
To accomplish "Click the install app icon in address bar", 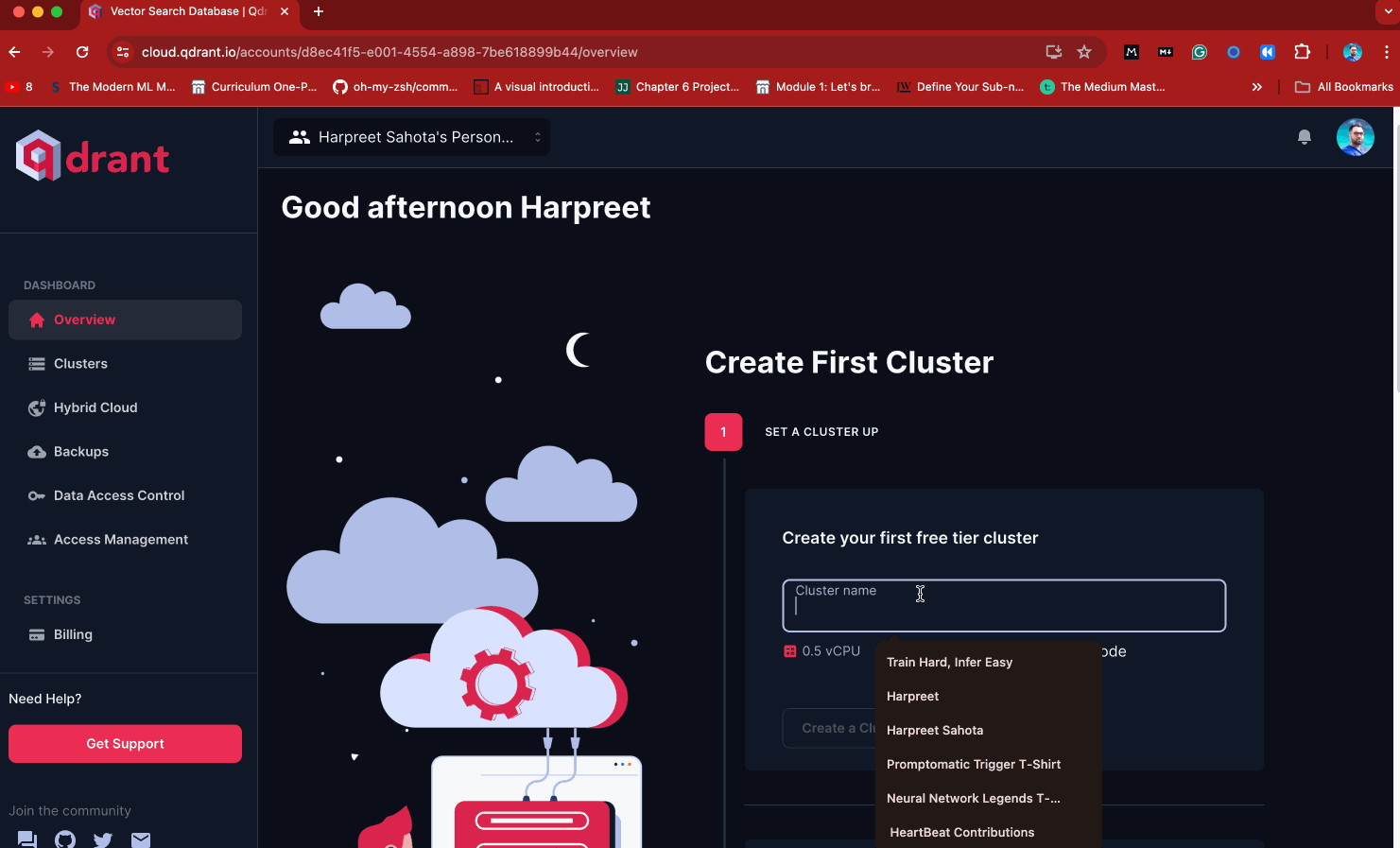I will pos(1053,52).
